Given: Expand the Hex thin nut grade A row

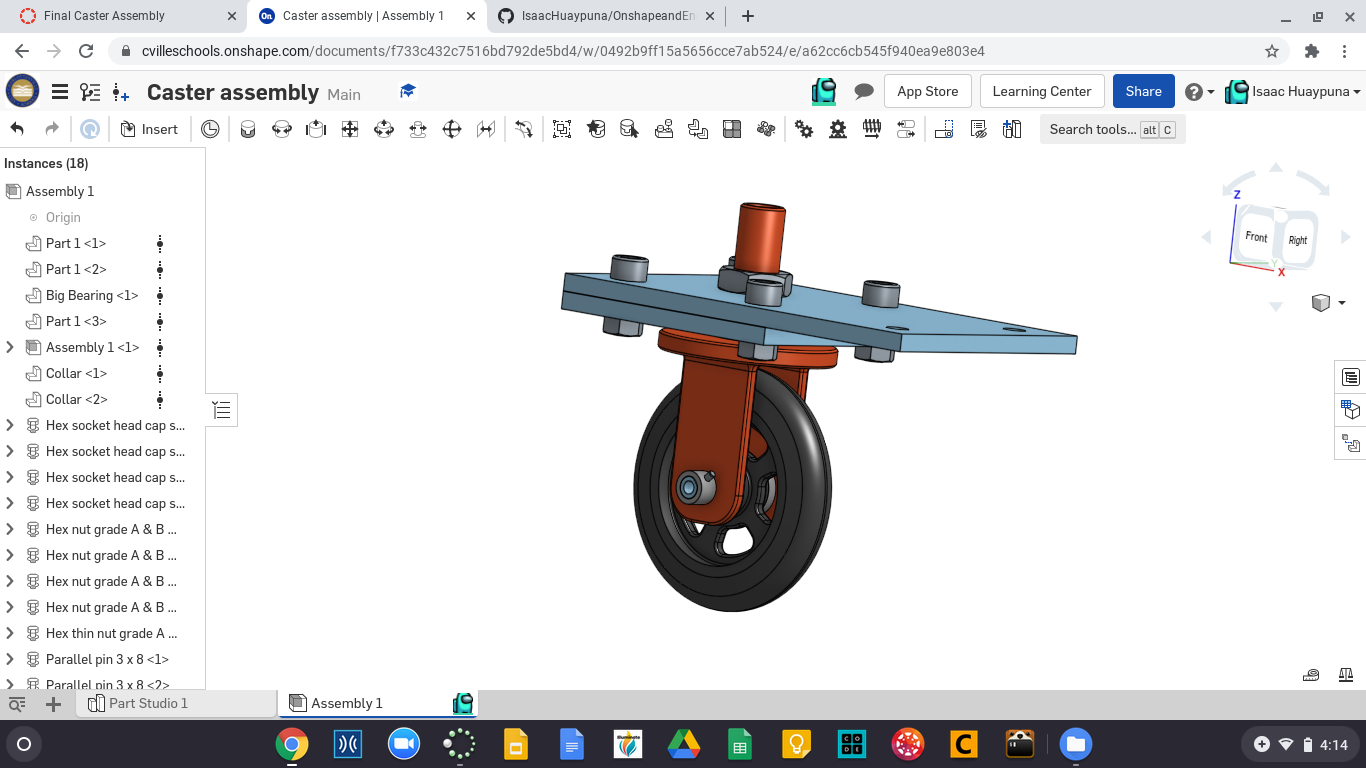Looking at the screenshot, I should (x=10, y=633).
